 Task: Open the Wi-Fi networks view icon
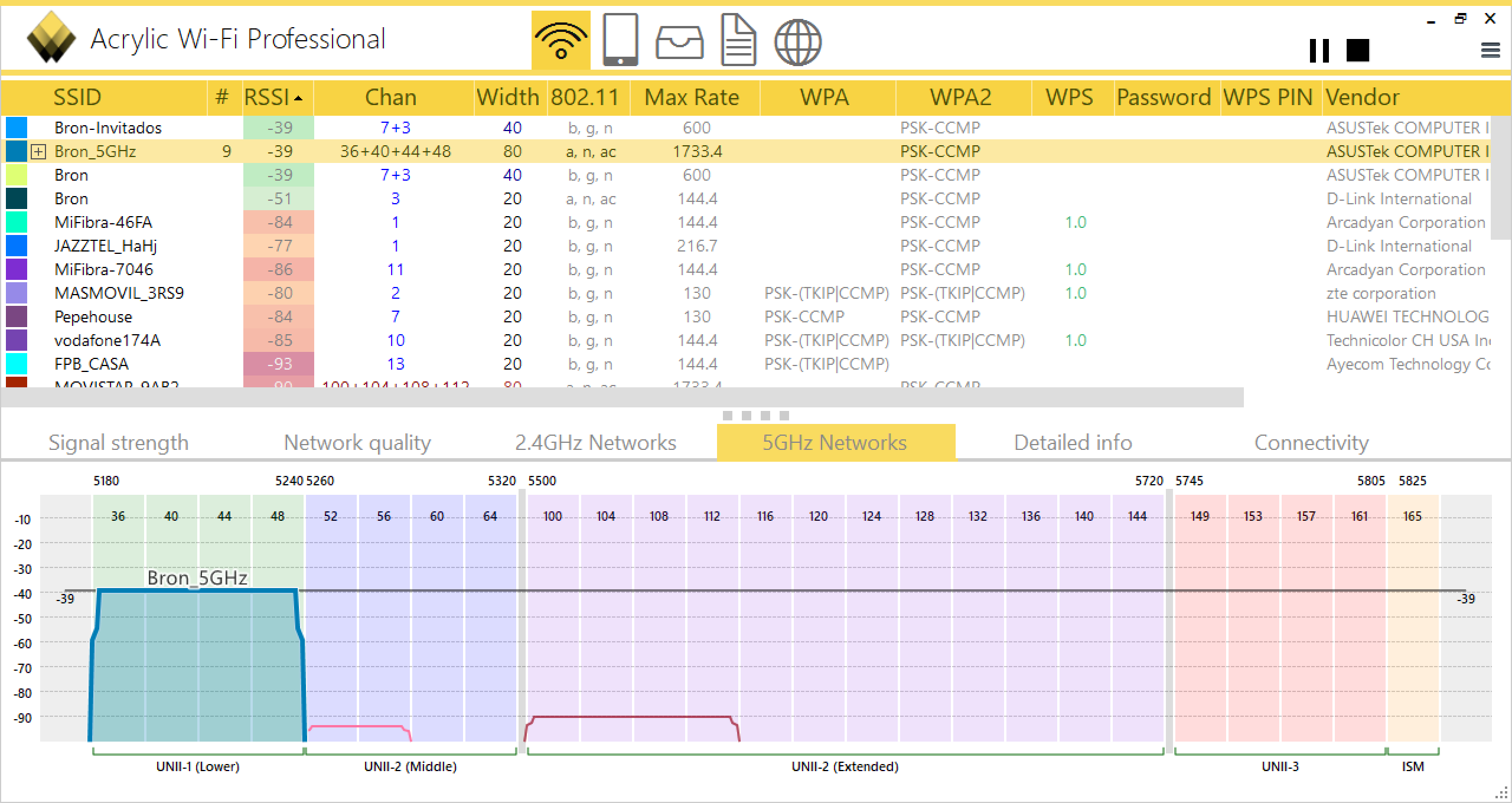(x=561, y=40)
